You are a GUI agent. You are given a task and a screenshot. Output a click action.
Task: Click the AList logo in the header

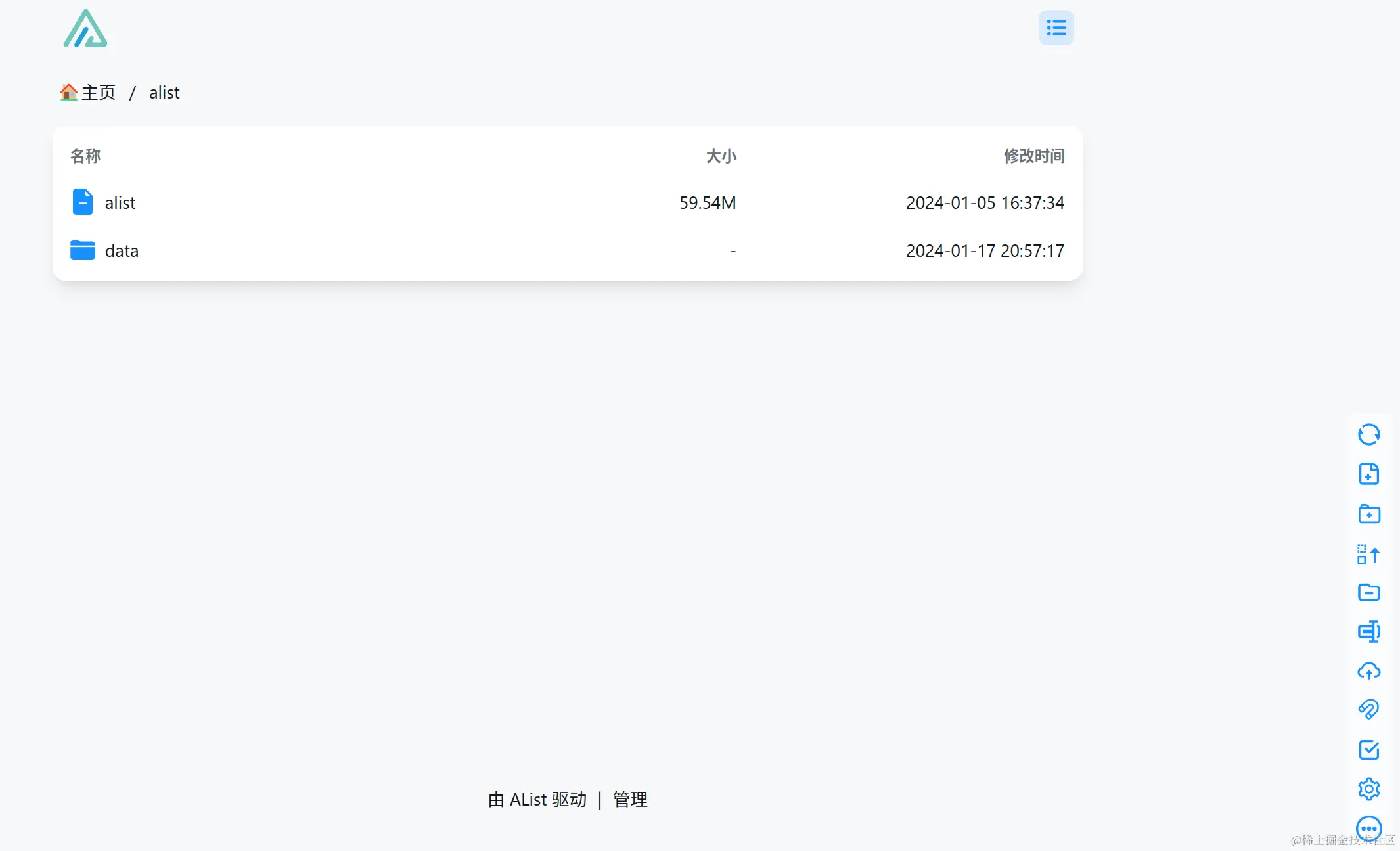85,28
